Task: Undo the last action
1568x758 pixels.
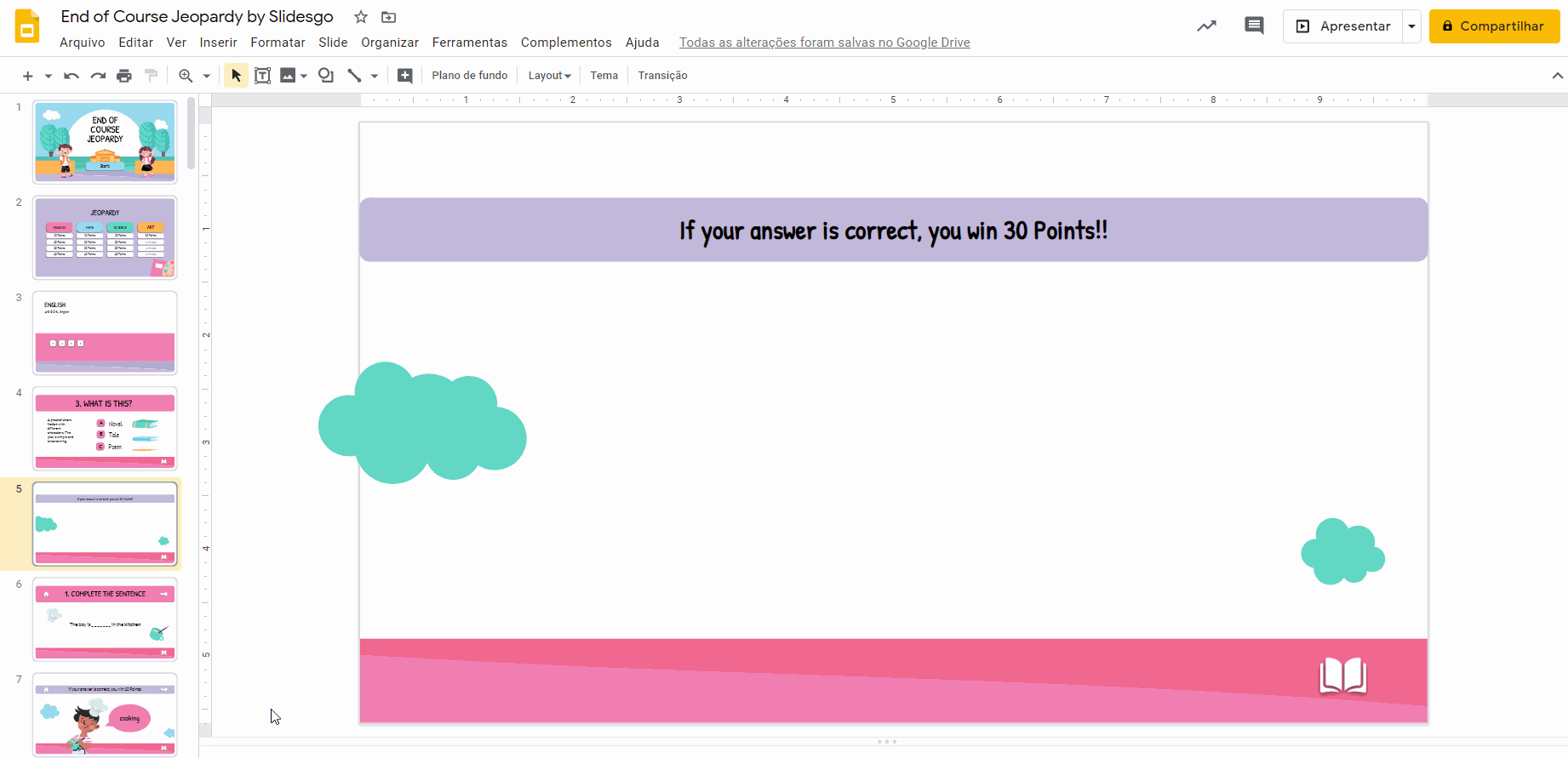Action: click(72, 76)
